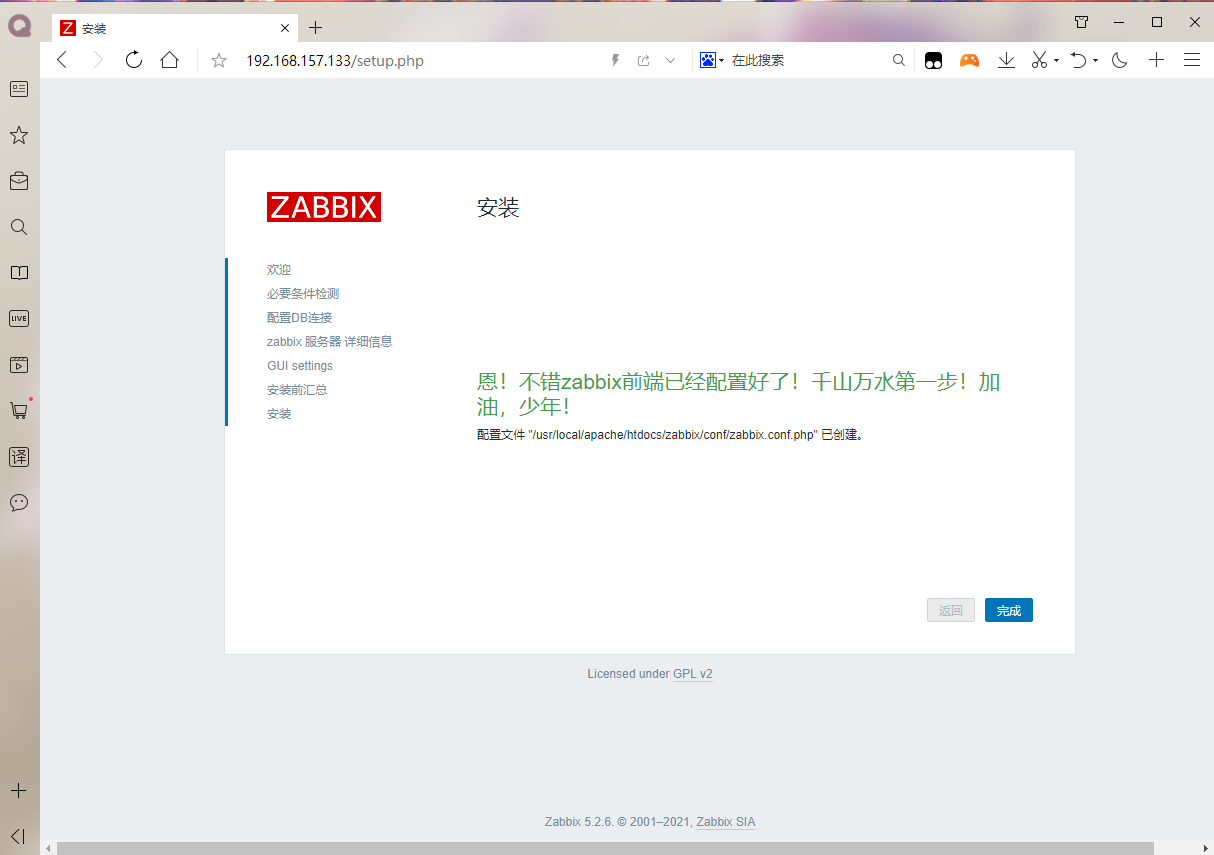The height and width of the screenshot is (855, 1214).
Task: Click the share icon in address bar
Action: [x=644, y=60]
